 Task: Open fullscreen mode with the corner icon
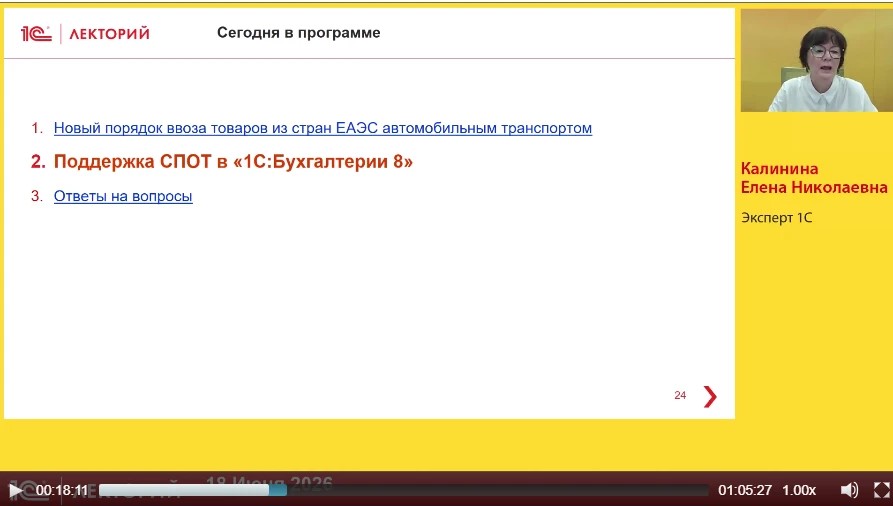[x=882, y=490]
